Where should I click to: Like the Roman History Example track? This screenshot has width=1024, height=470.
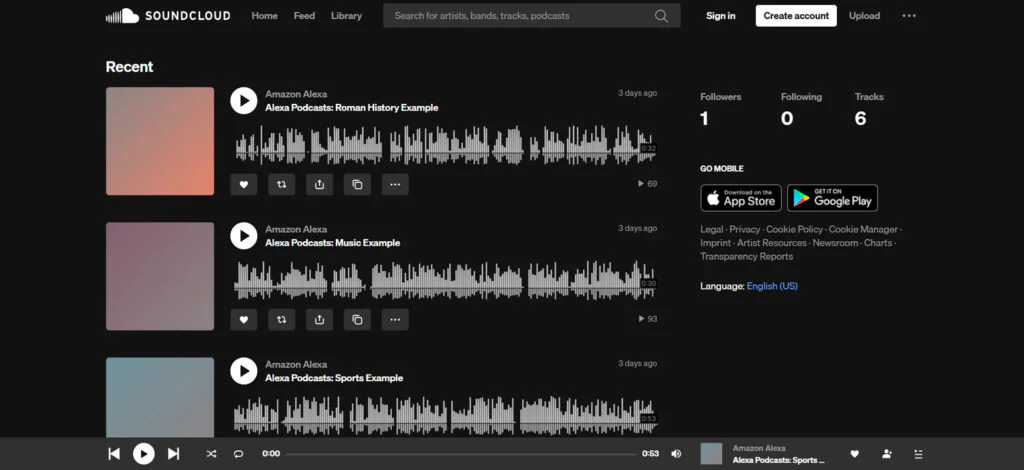pos(244,185)
